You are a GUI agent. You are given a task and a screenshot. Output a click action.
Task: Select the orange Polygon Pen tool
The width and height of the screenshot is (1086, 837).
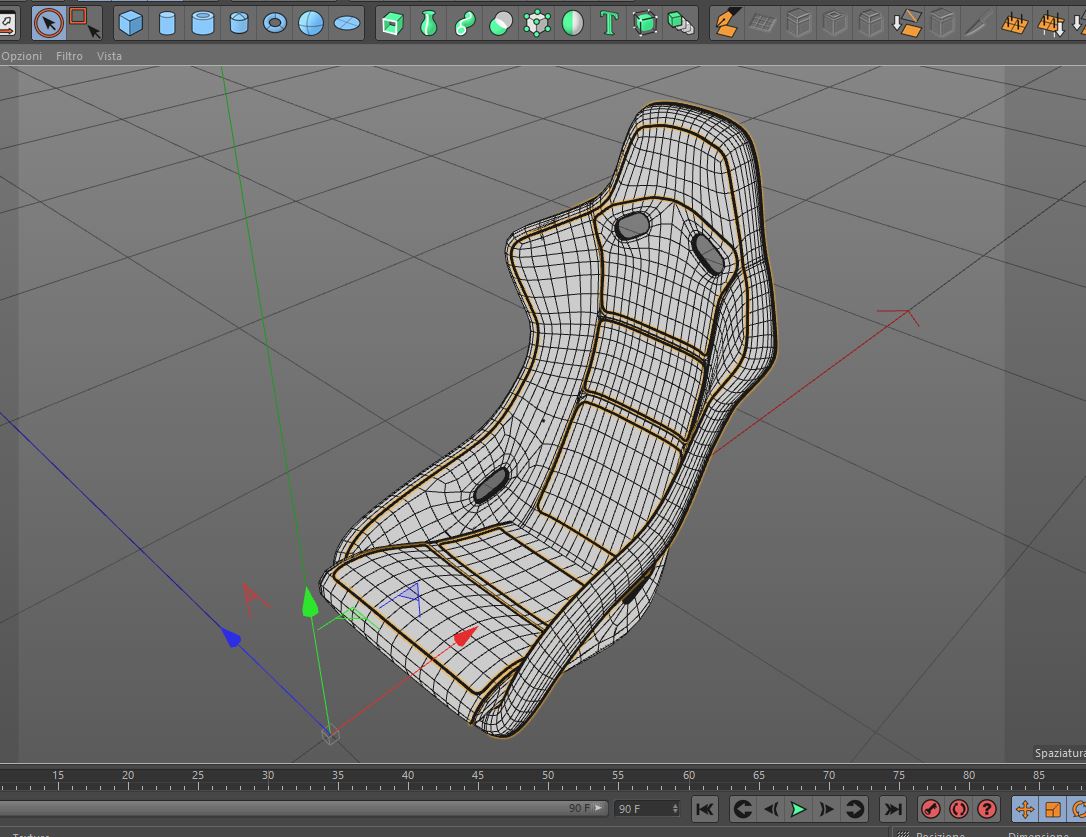click(x=729, y=22)
